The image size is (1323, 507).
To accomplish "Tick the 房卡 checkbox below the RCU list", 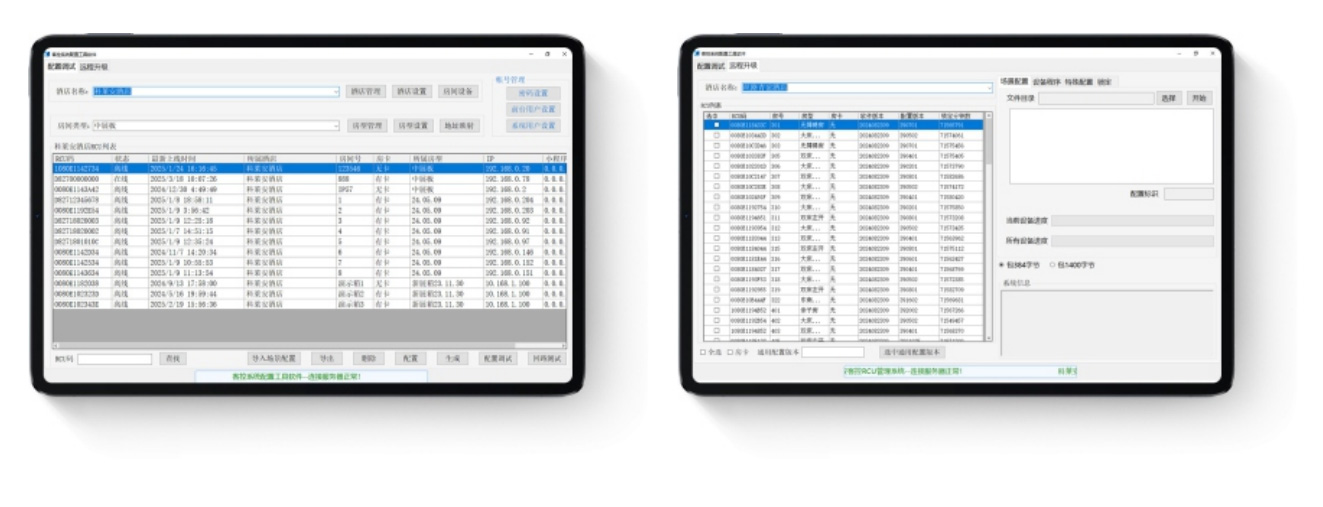I will (730, 352).
